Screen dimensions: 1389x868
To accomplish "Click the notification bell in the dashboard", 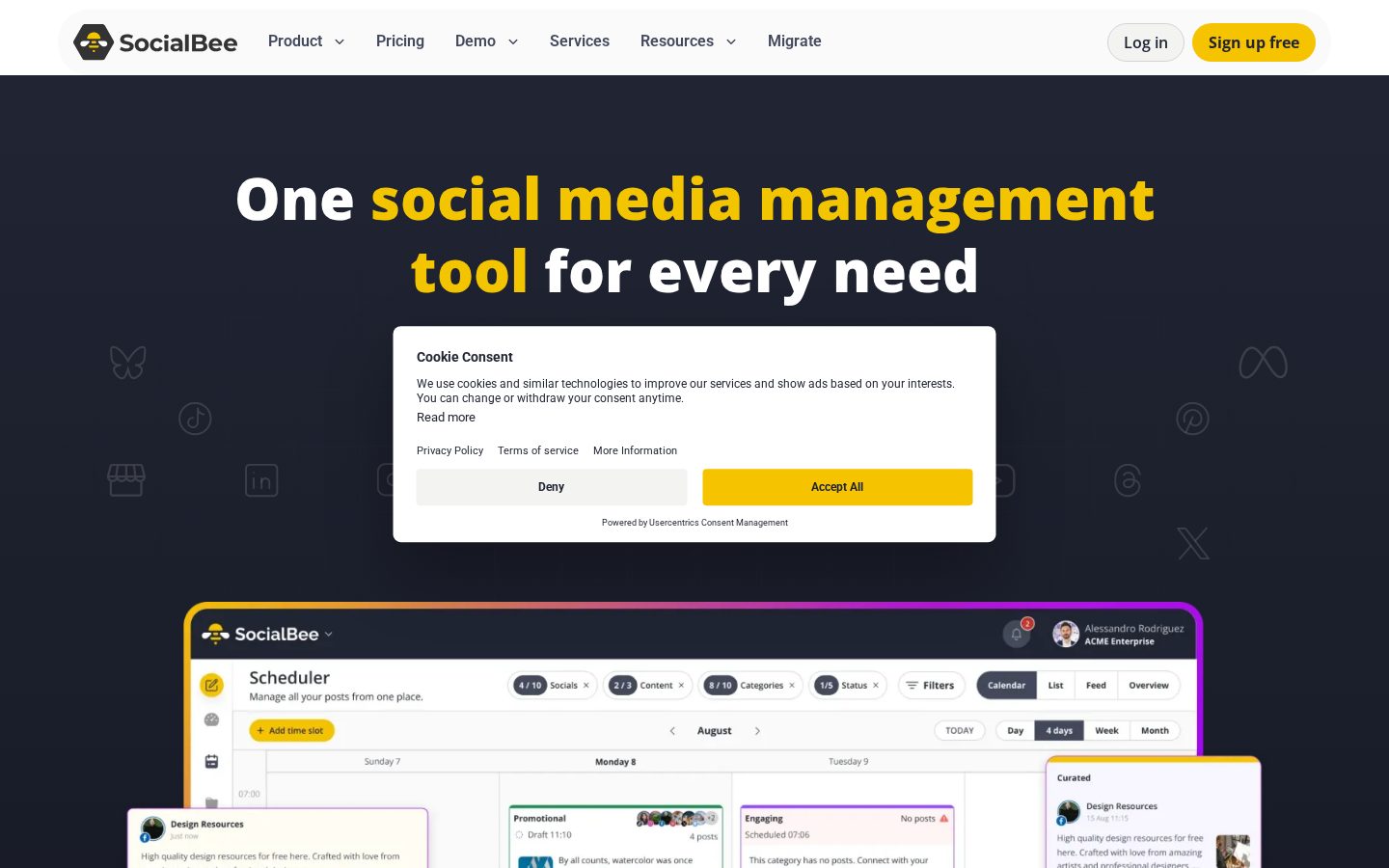I will pyautogui.click(x=1017, y=634).
